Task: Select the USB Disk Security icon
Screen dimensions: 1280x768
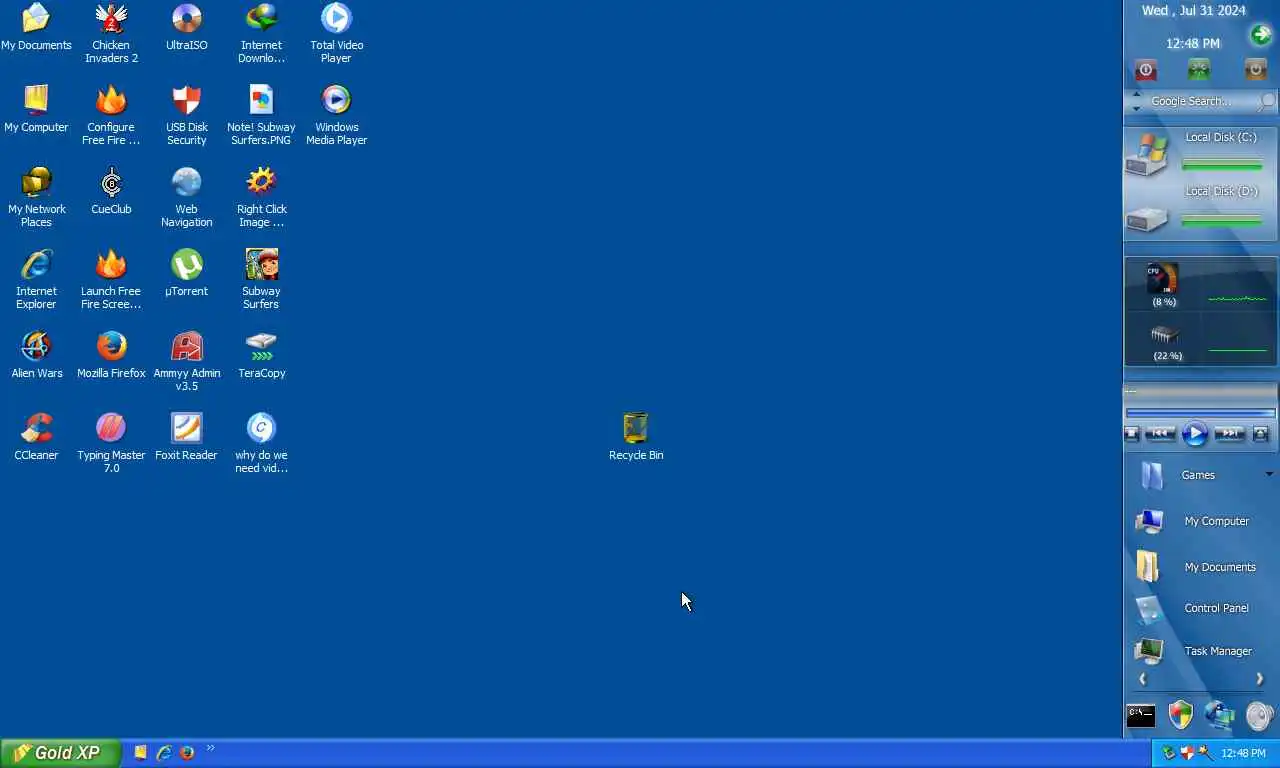Action: pyautogui.click(x=186, y=116)
